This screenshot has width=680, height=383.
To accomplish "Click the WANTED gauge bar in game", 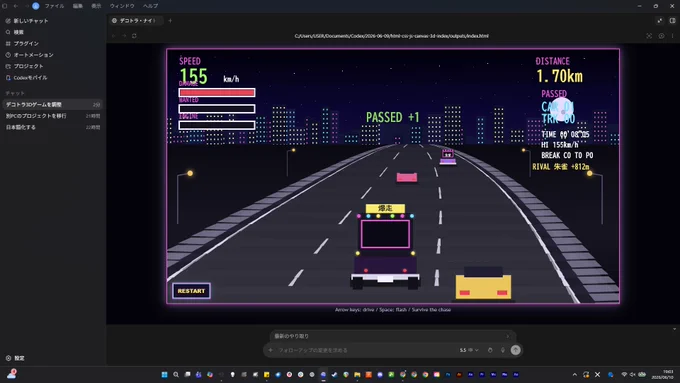I will [217, 109].
